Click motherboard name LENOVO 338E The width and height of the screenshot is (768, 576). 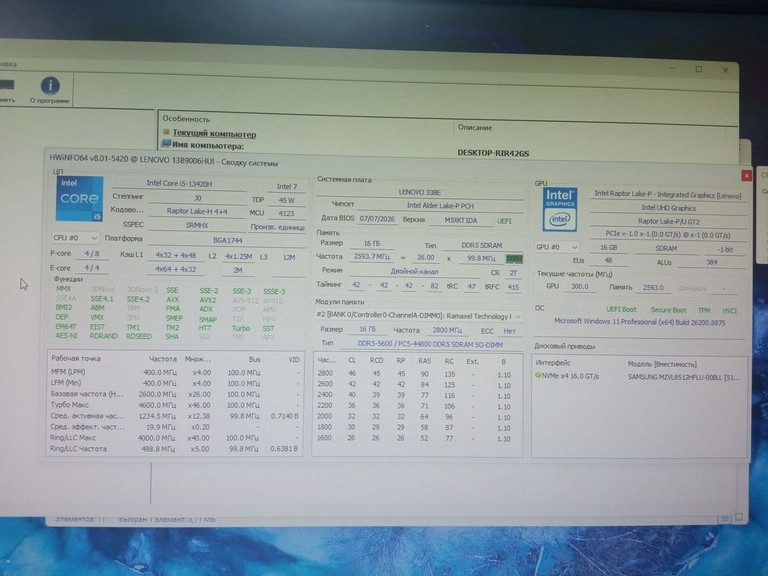pos(420,192)
